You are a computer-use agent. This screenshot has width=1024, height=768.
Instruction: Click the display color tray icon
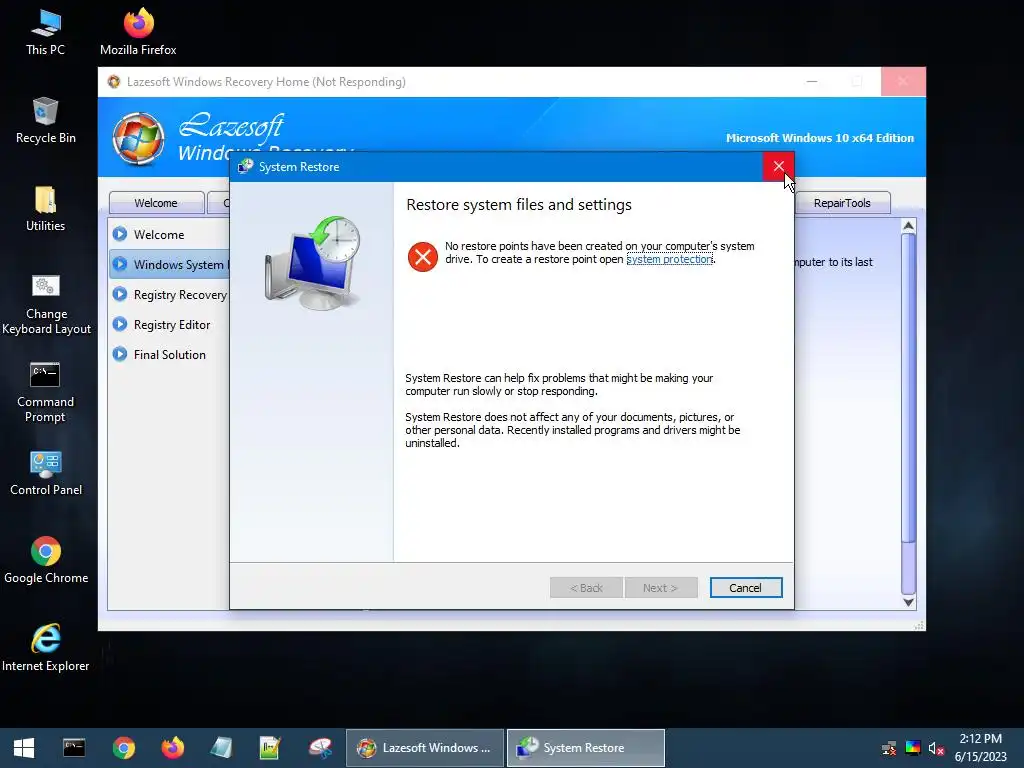point(913,748)
